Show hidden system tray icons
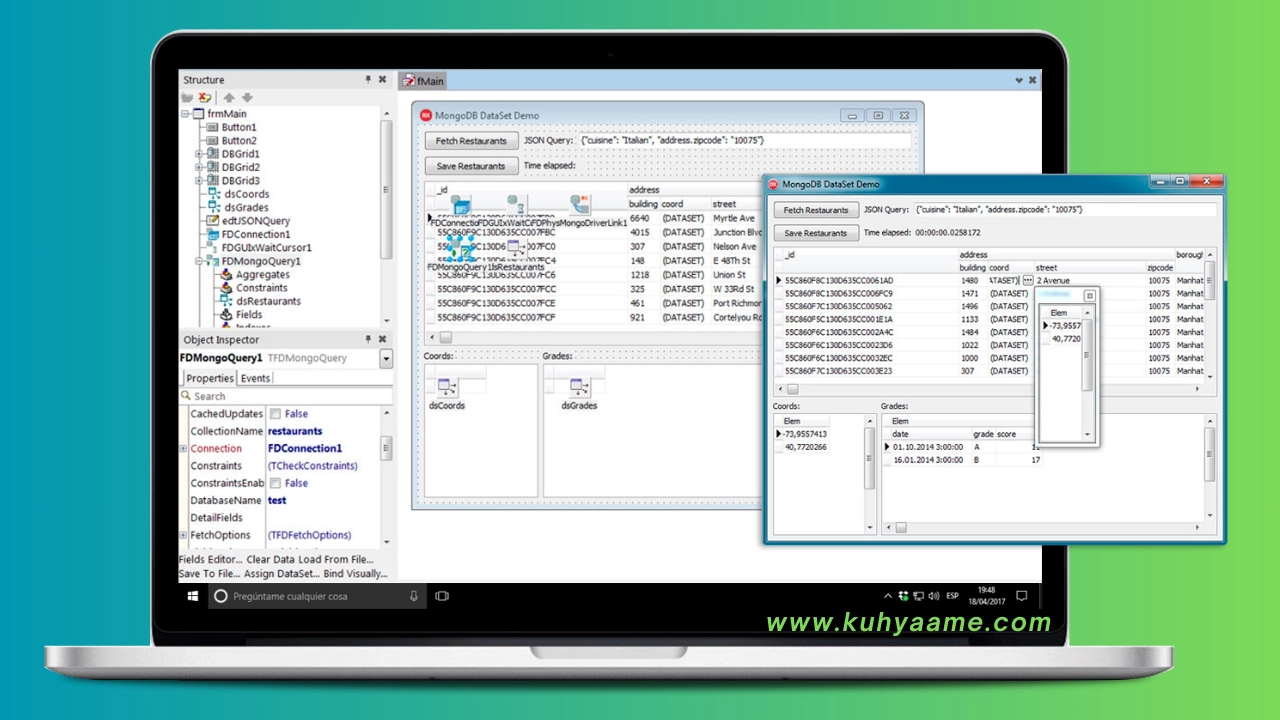Image resolution: width=1280 pixels, height=720 pixels. click(887, 596)
